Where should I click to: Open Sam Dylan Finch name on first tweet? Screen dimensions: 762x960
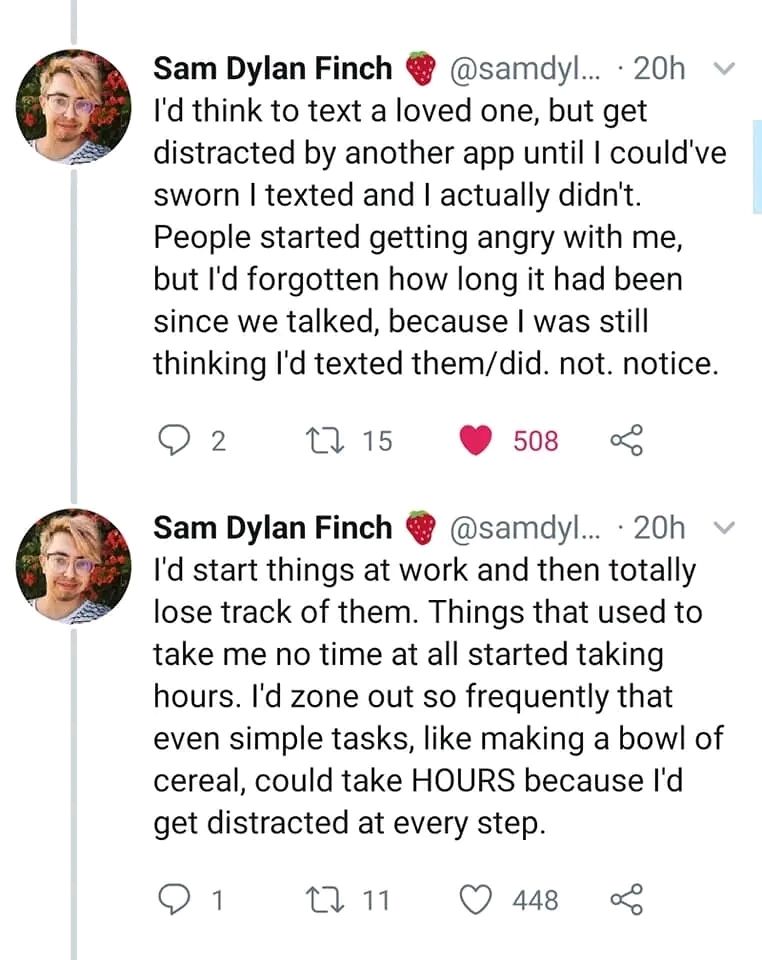coord(272,68)
